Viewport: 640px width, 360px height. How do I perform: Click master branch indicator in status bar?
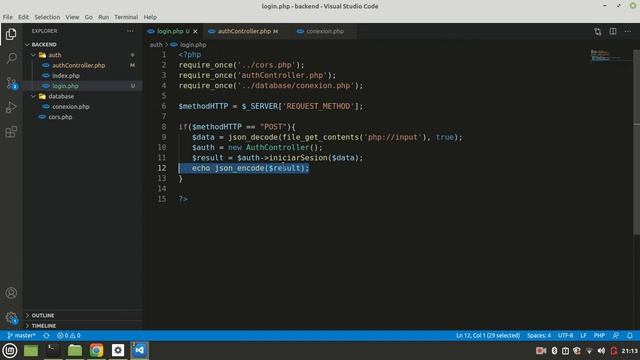[21, 336]
